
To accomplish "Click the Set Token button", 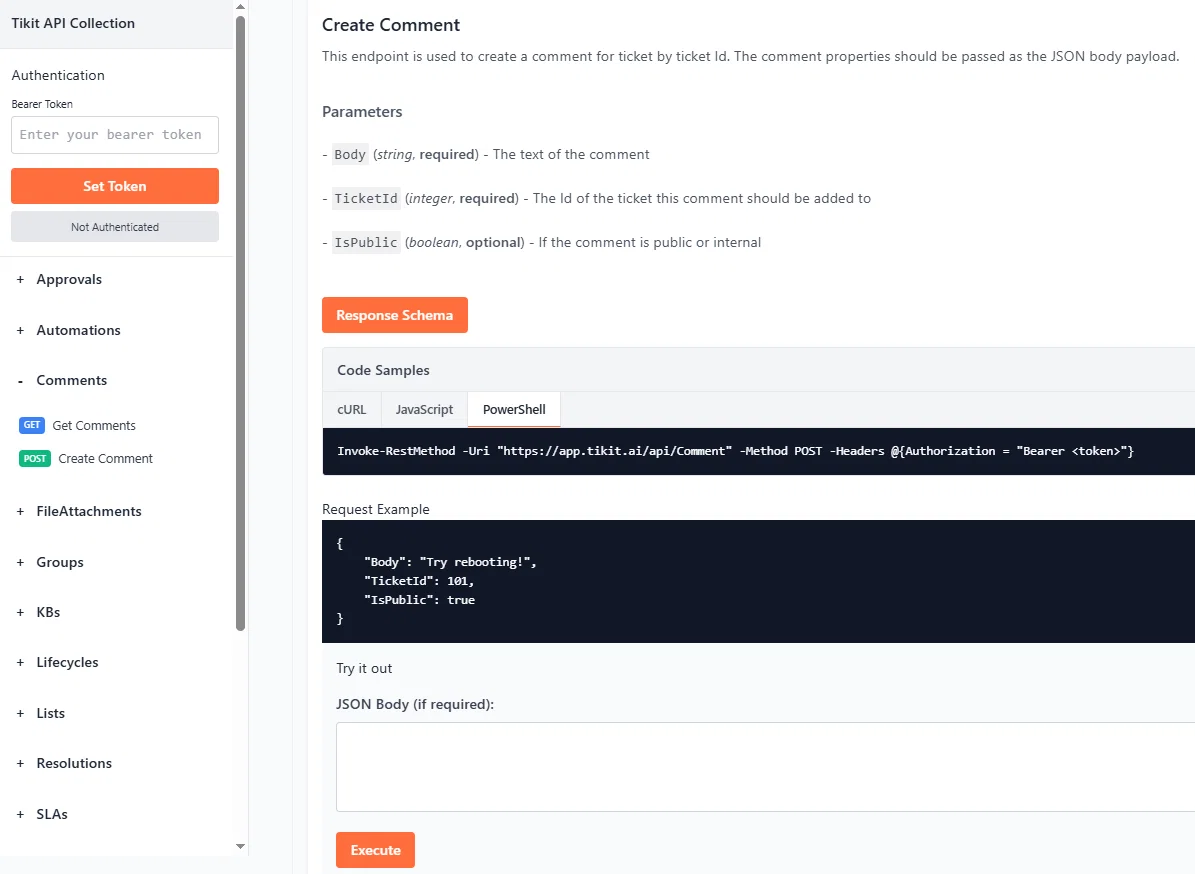I will click(115, 186).
